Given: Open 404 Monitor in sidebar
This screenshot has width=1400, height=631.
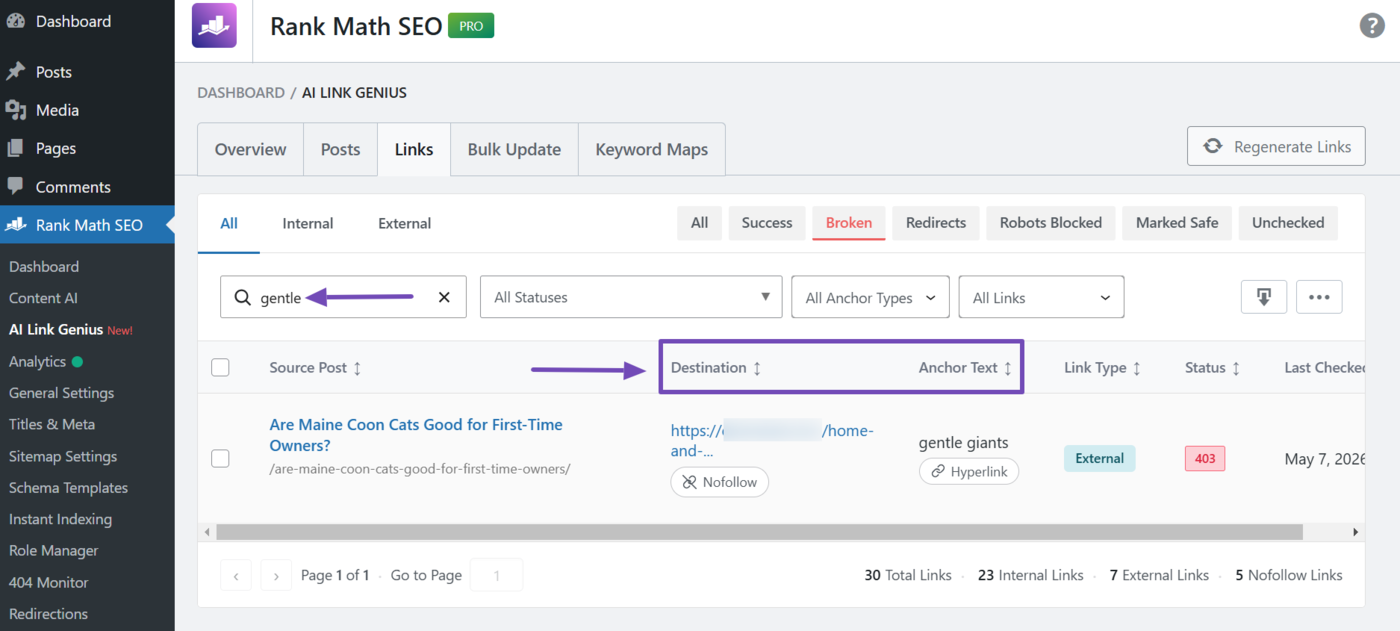Looking at the screenshot, I should (x=49, y=582).
